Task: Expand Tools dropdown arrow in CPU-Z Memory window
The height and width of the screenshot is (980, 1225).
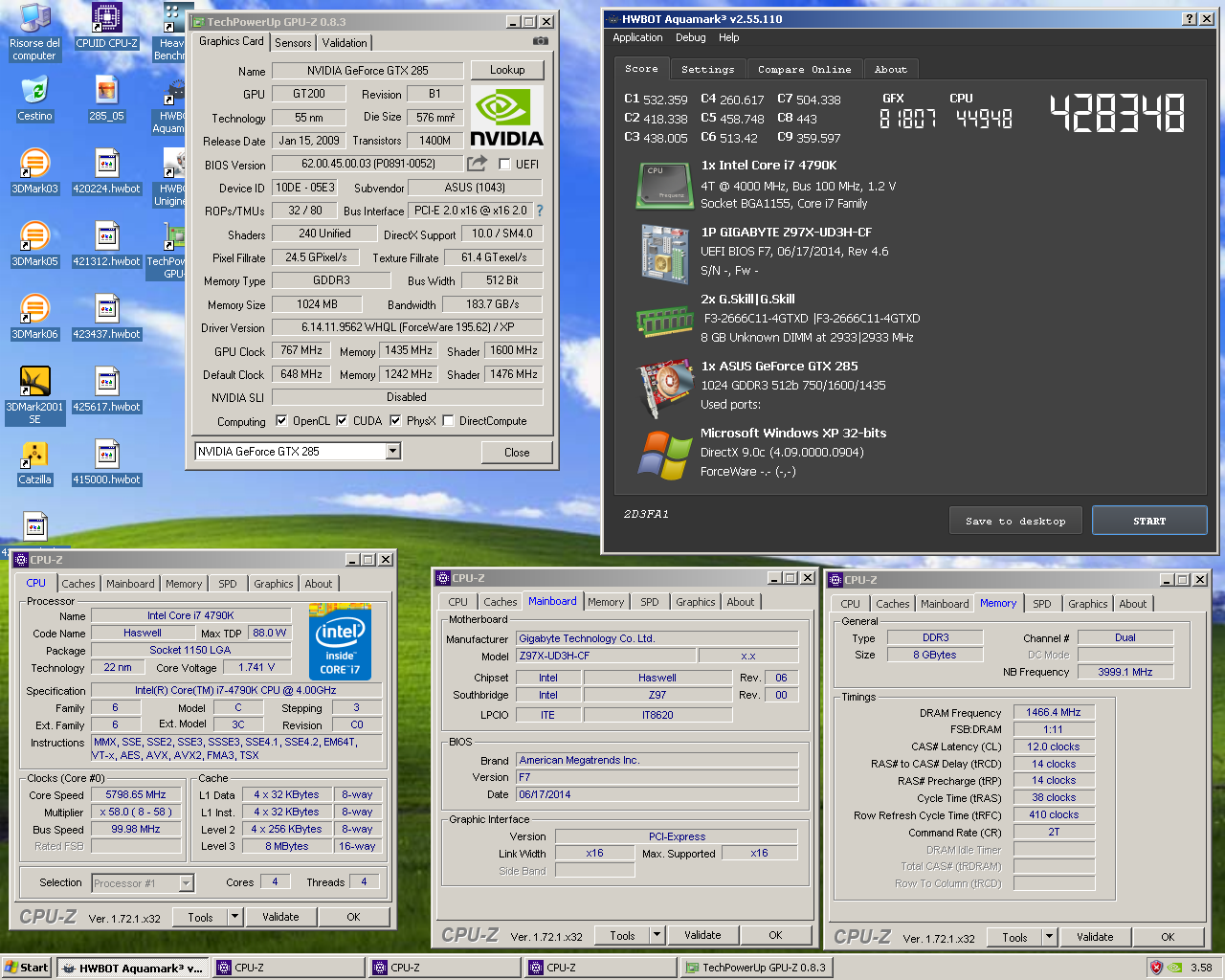Action: click(x=1049, y=937)
